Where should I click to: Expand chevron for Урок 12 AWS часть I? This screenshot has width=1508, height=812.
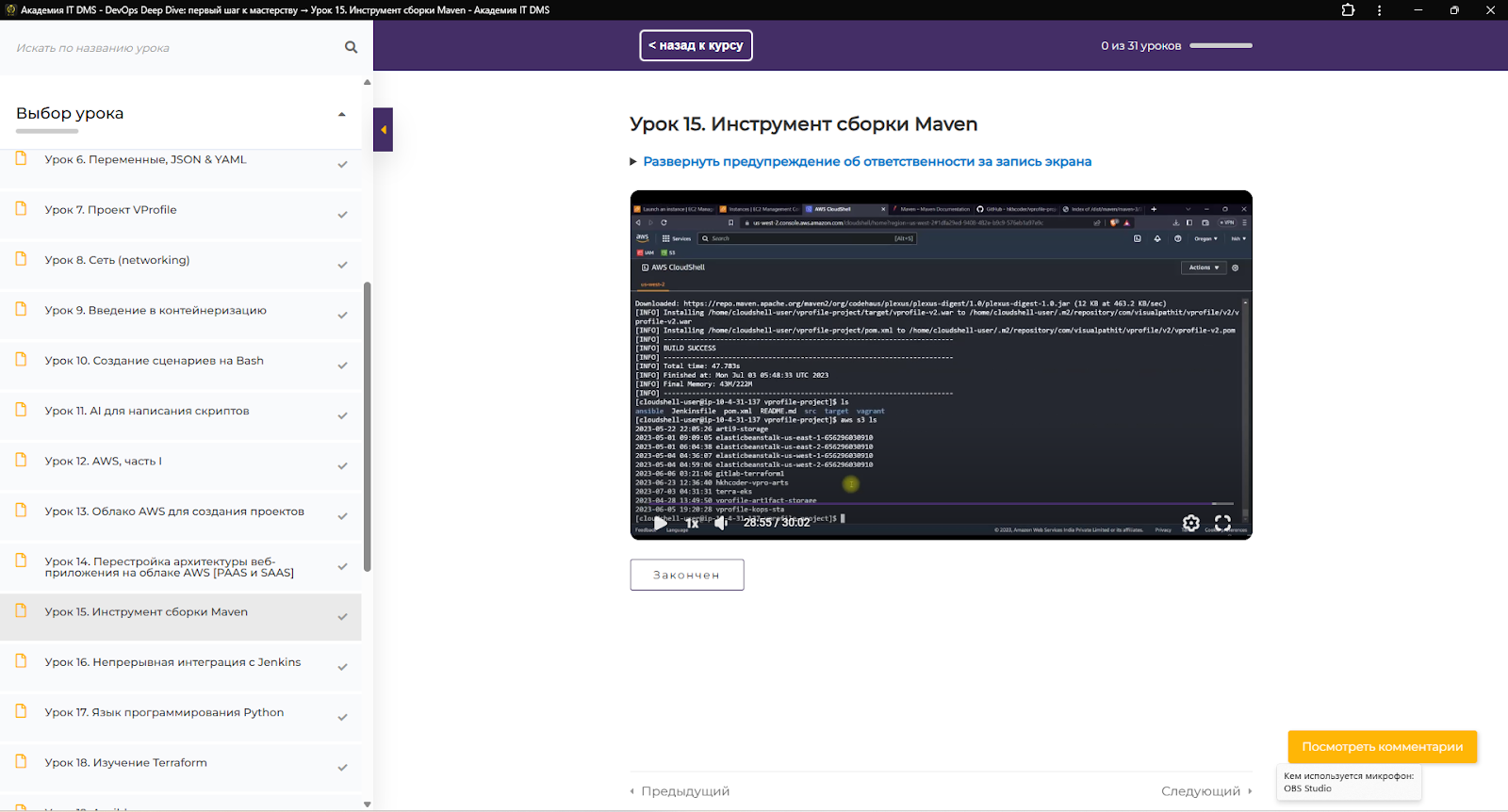[343, 466]
